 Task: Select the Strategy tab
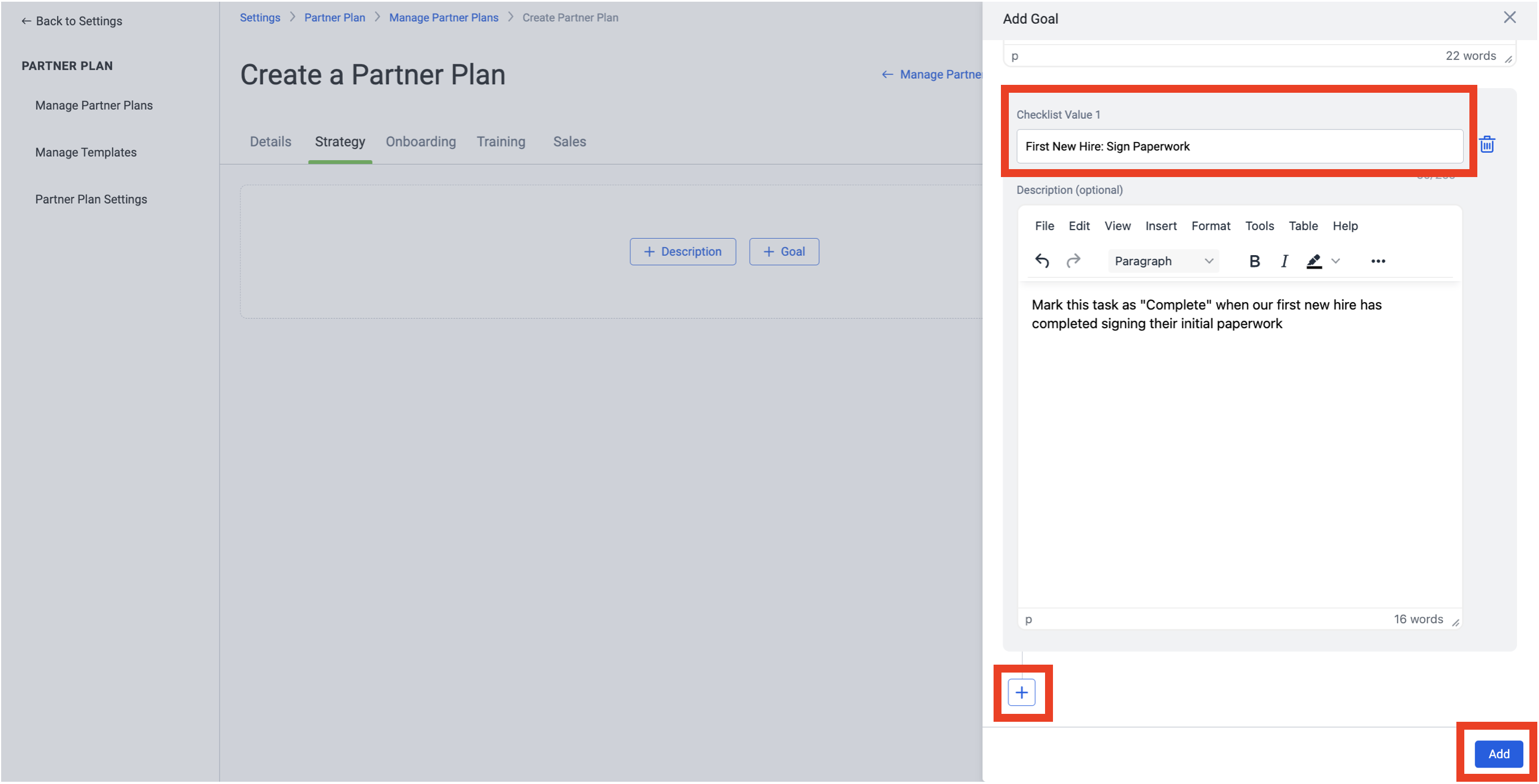click(339, 141)
